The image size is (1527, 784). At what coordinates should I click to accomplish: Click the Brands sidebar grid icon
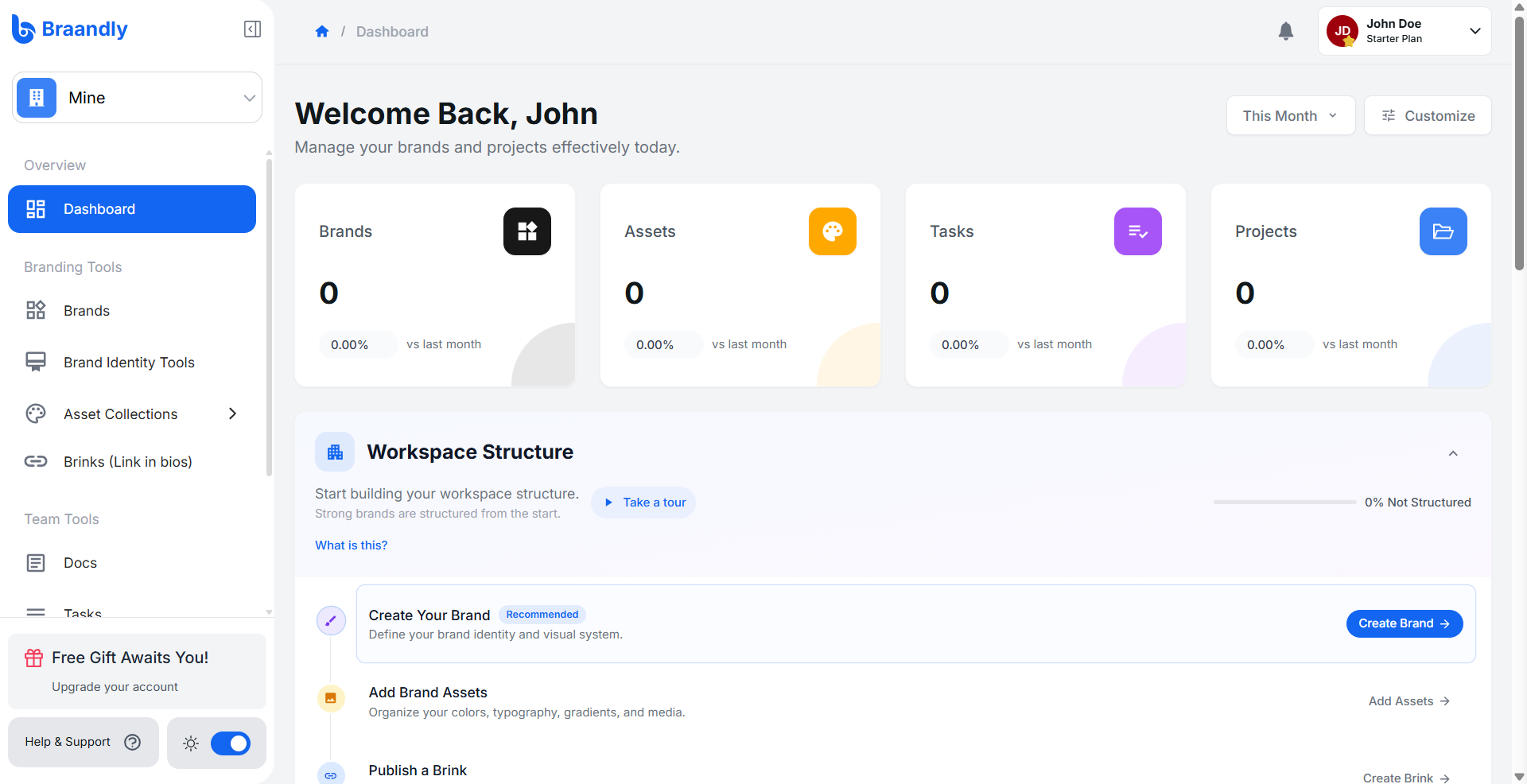point(36,310)
